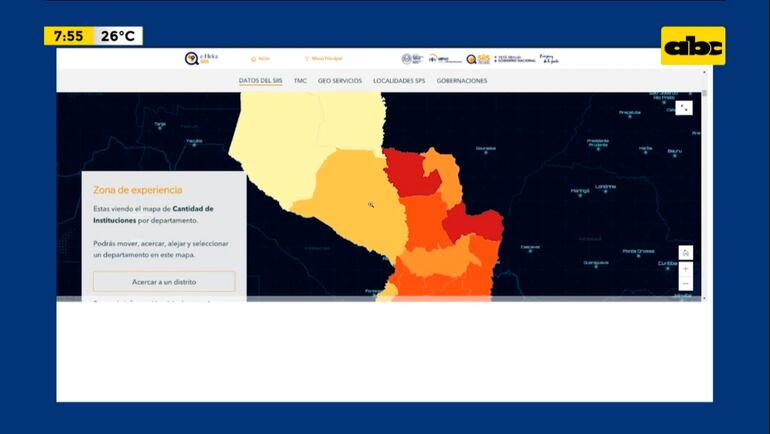Open the TMC tab

300,80
